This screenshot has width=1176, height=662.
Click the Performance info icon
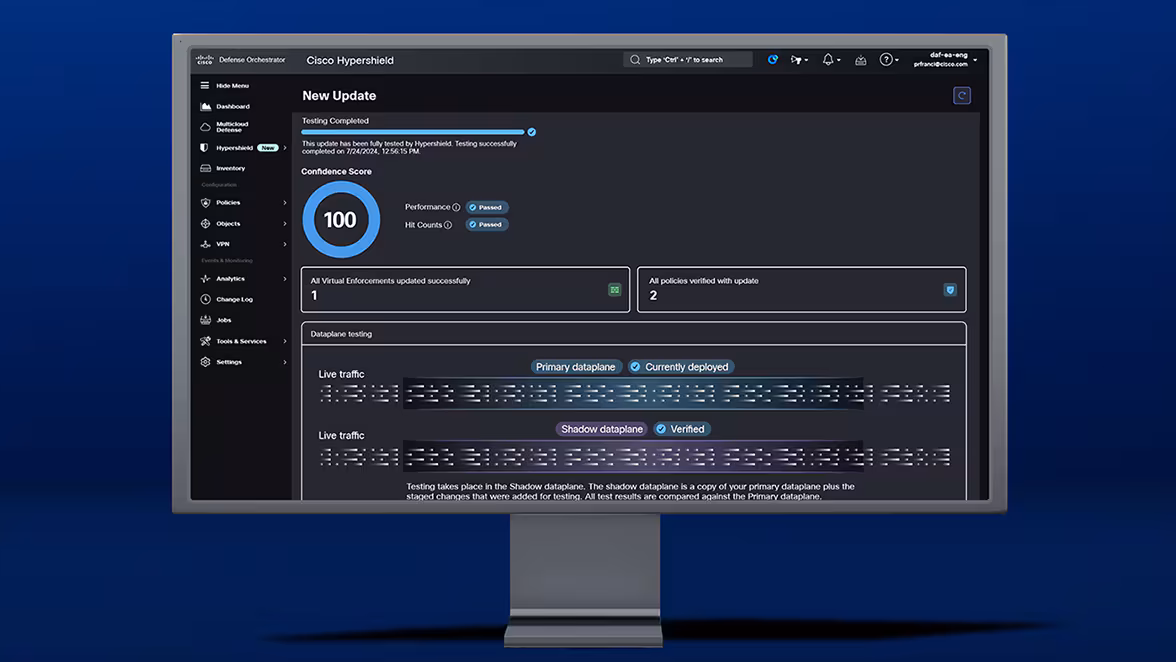point(456,207)
